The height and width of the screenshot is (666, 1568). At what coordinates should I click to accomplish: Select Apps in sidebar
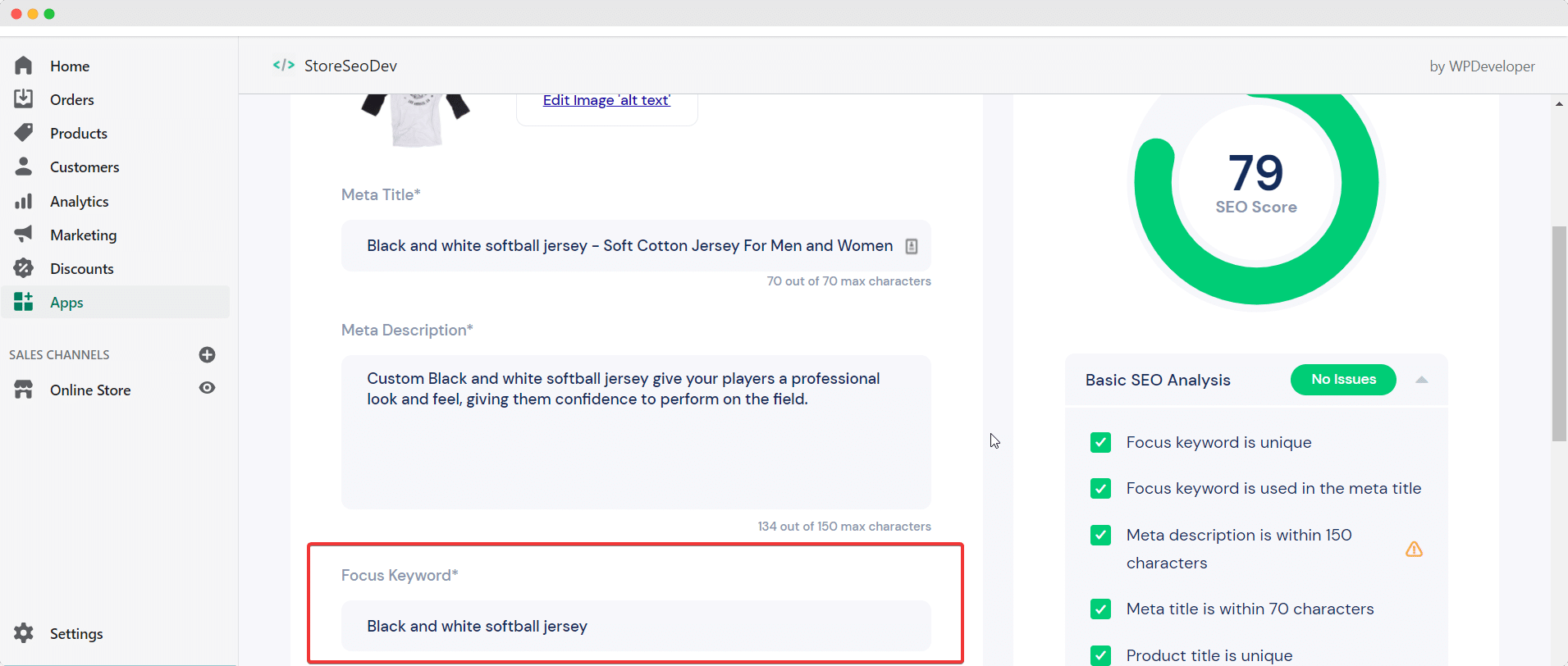pos(115,302)
